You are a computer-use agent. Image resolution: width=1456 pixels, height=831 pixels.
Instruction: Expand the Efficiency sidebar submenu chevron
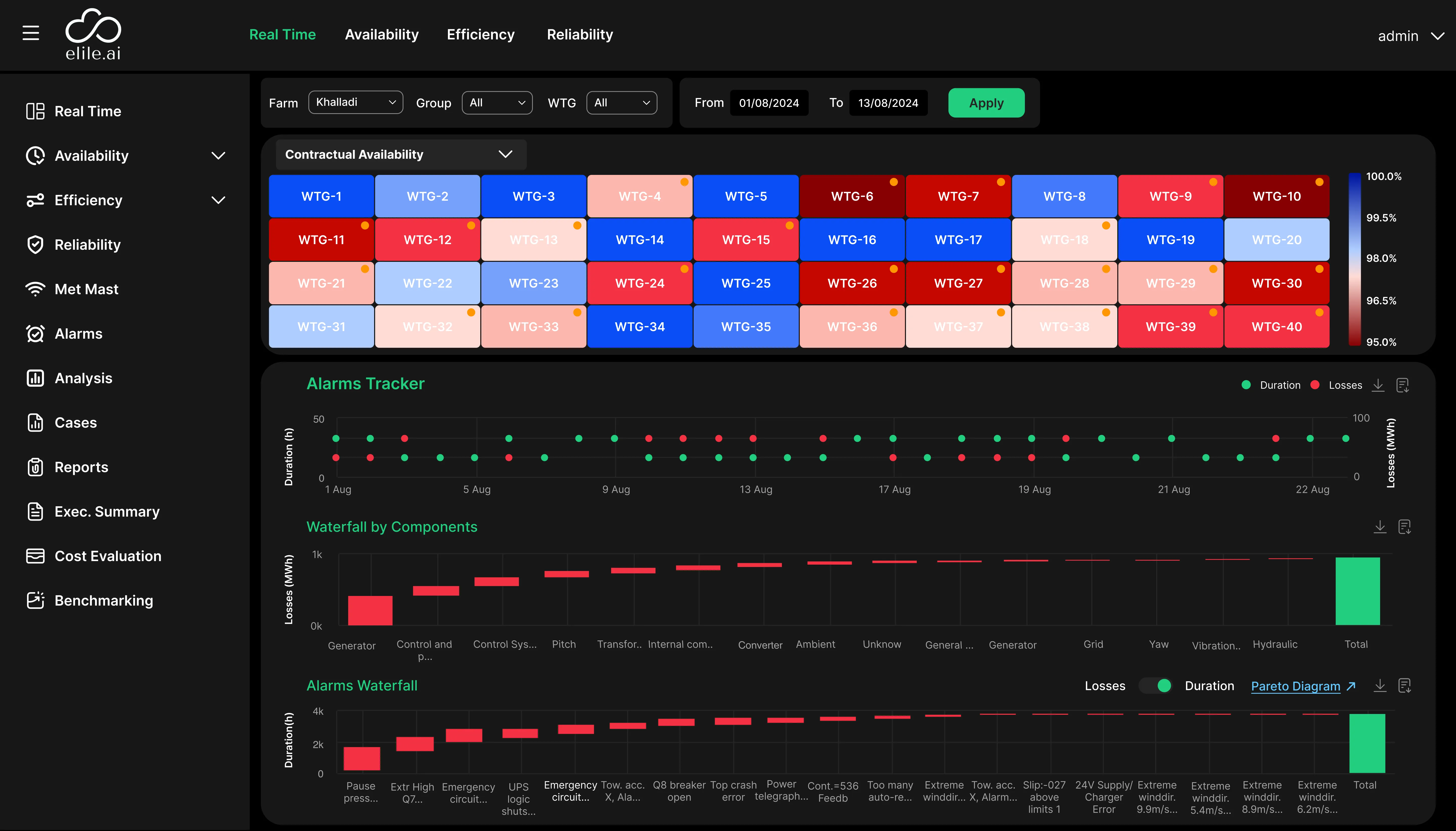click(x=218, y=200)
